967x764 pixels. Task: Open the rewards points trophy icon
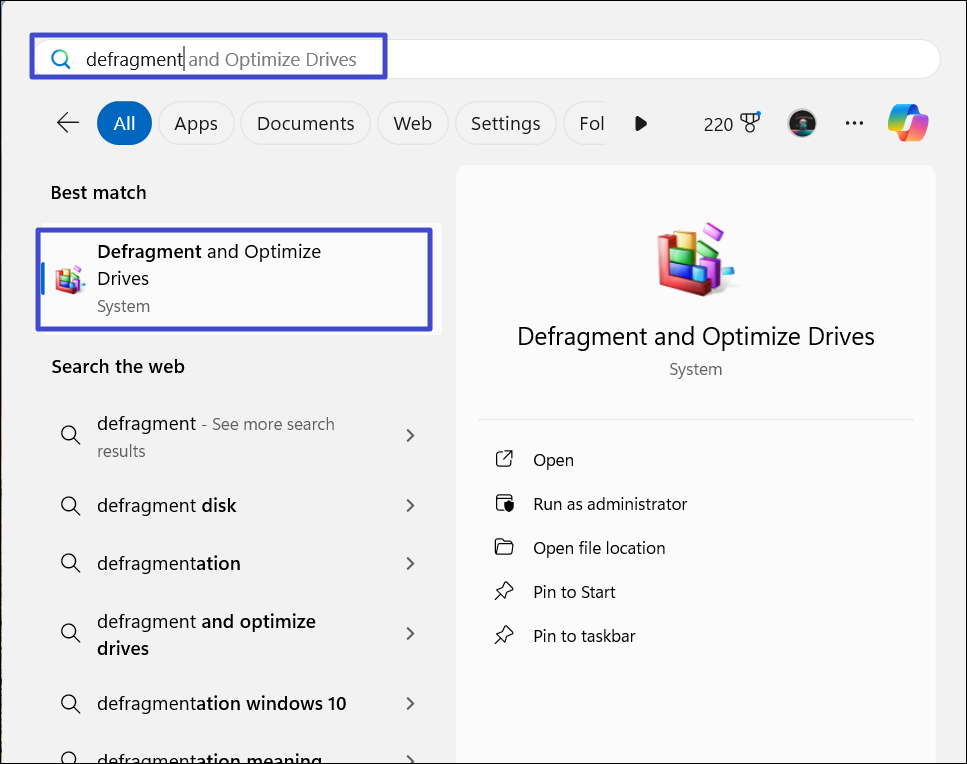(x=749, y=123)
